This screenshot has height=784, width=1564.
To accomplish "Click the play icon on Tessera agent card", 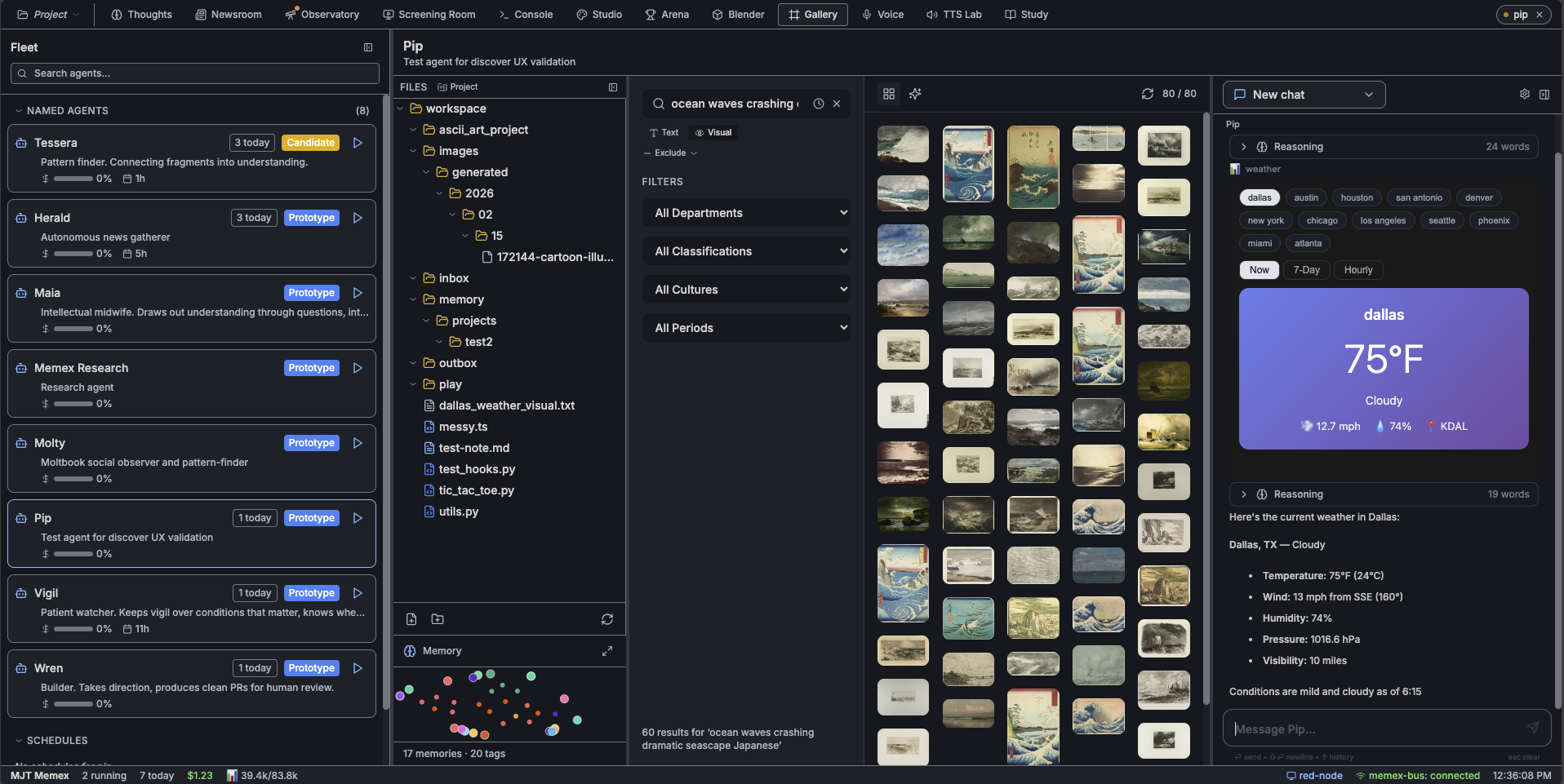I will pyautogui.click(x=358, y=143).
